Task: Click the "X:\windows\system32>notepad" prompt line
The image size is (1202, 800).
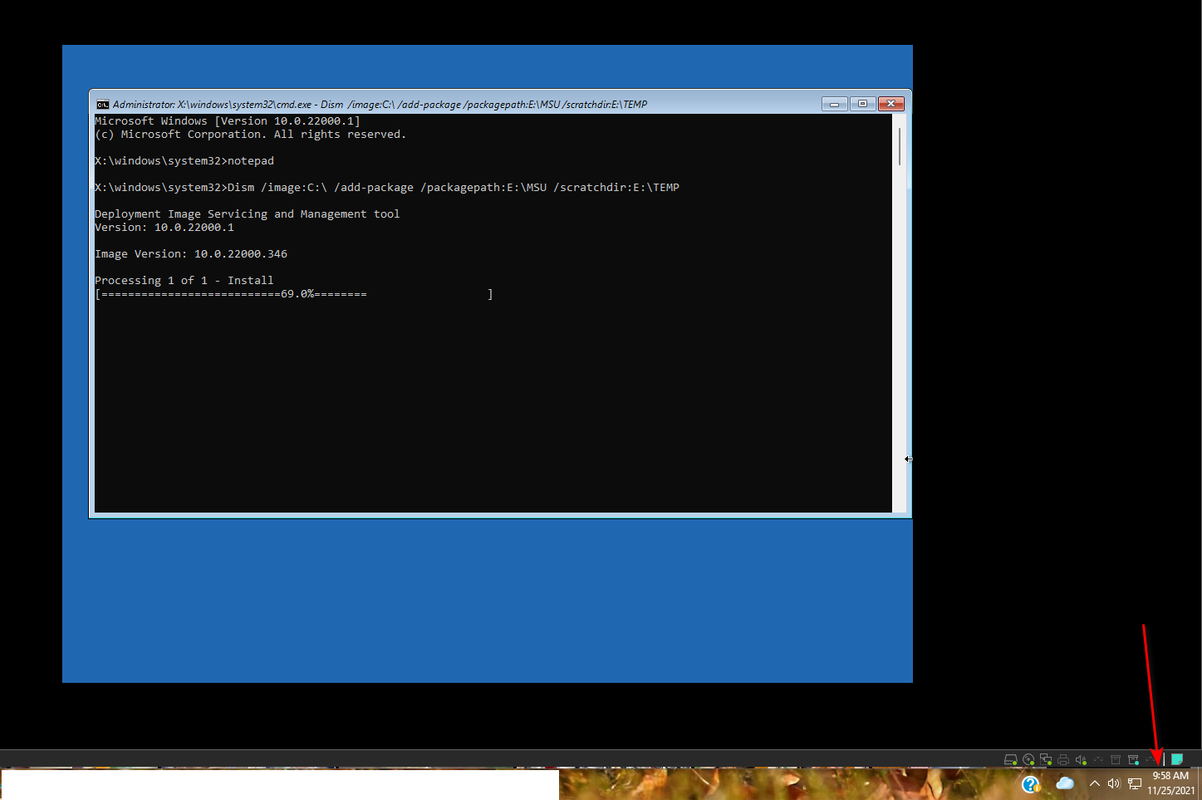Action: [184, 161]
